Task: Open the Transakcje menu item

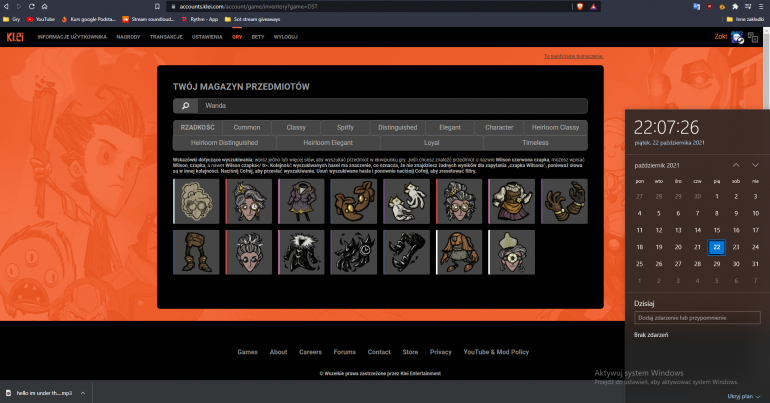Action: [166, 37]
